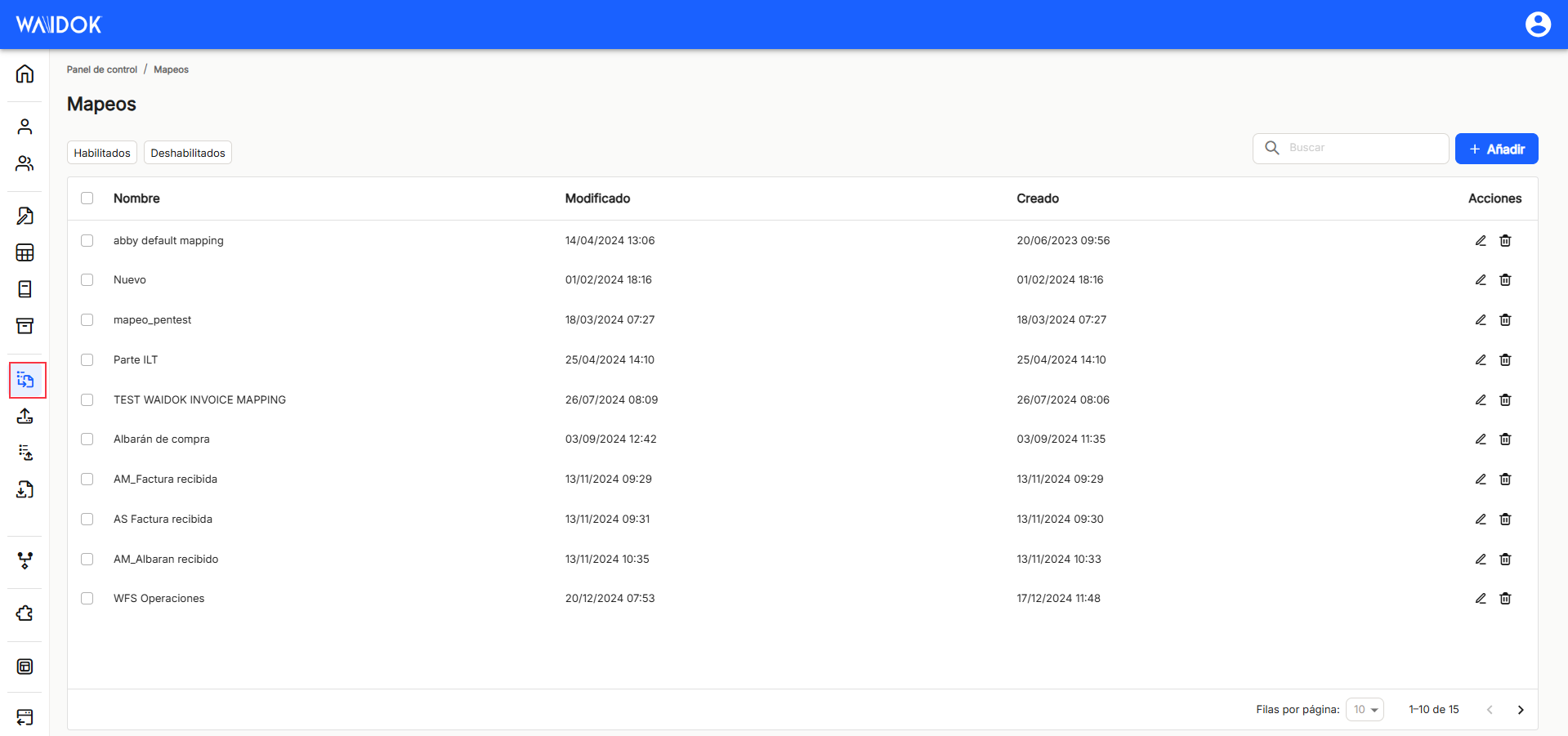The image size is (1568, 736).
Task: Delete the abby default mapping row
Action: pos(1505,240)
